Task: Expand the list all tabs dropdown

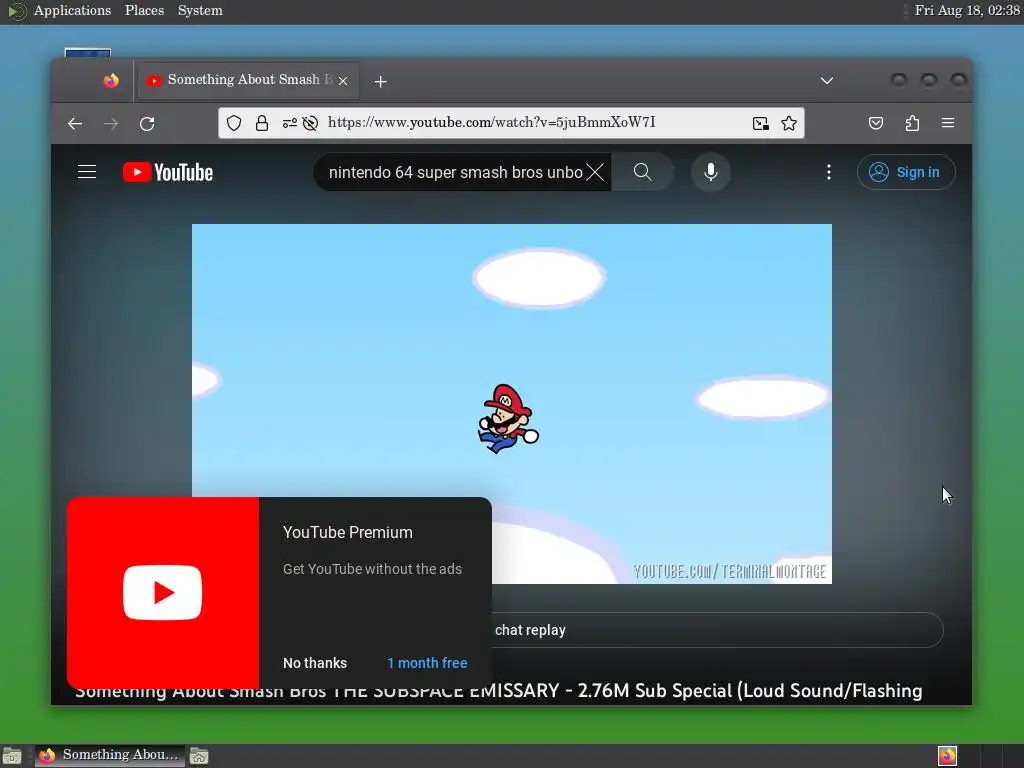Action: tap(827, 80)
